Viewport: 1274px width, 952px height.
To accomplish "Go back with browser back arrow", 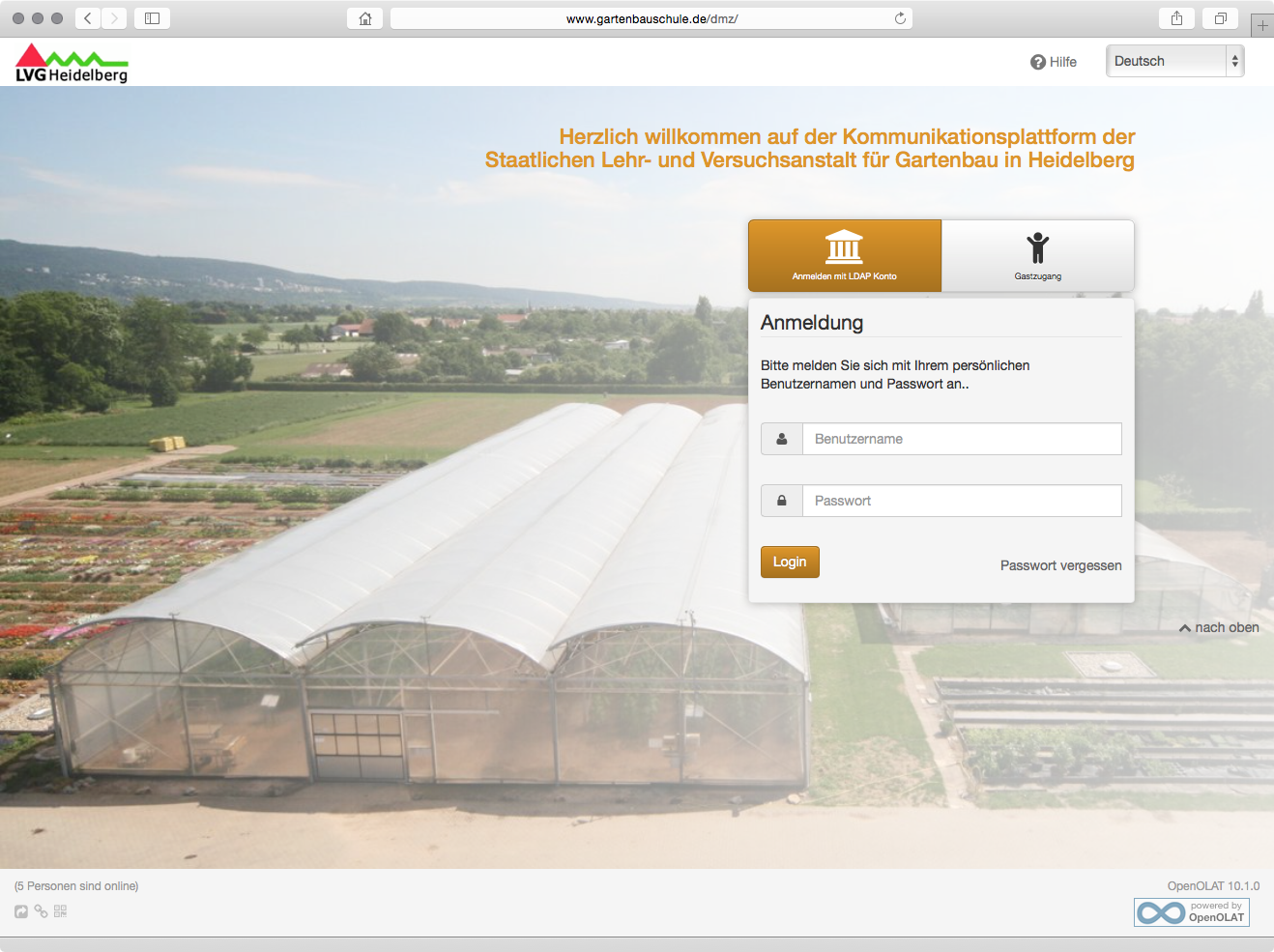I will [x=88, y=18].
